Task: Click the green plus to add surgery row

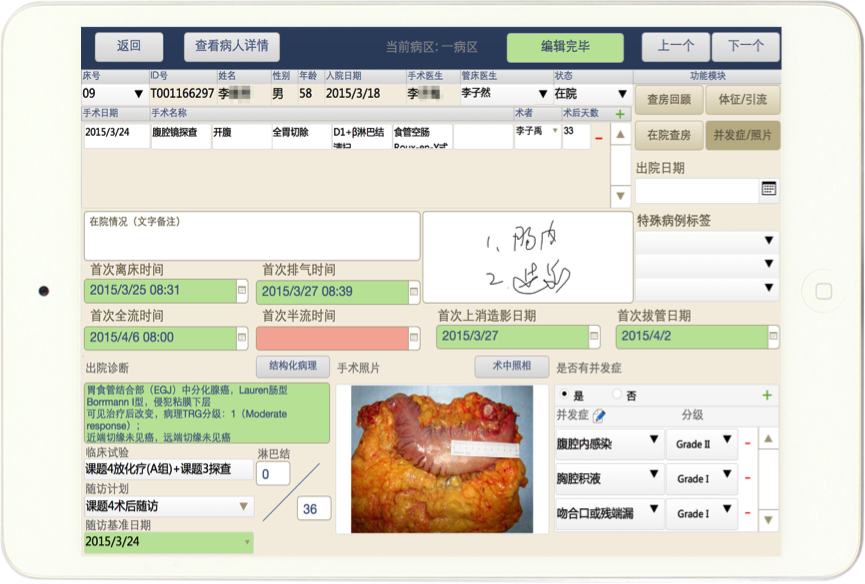Action: [x=620, y=114]
